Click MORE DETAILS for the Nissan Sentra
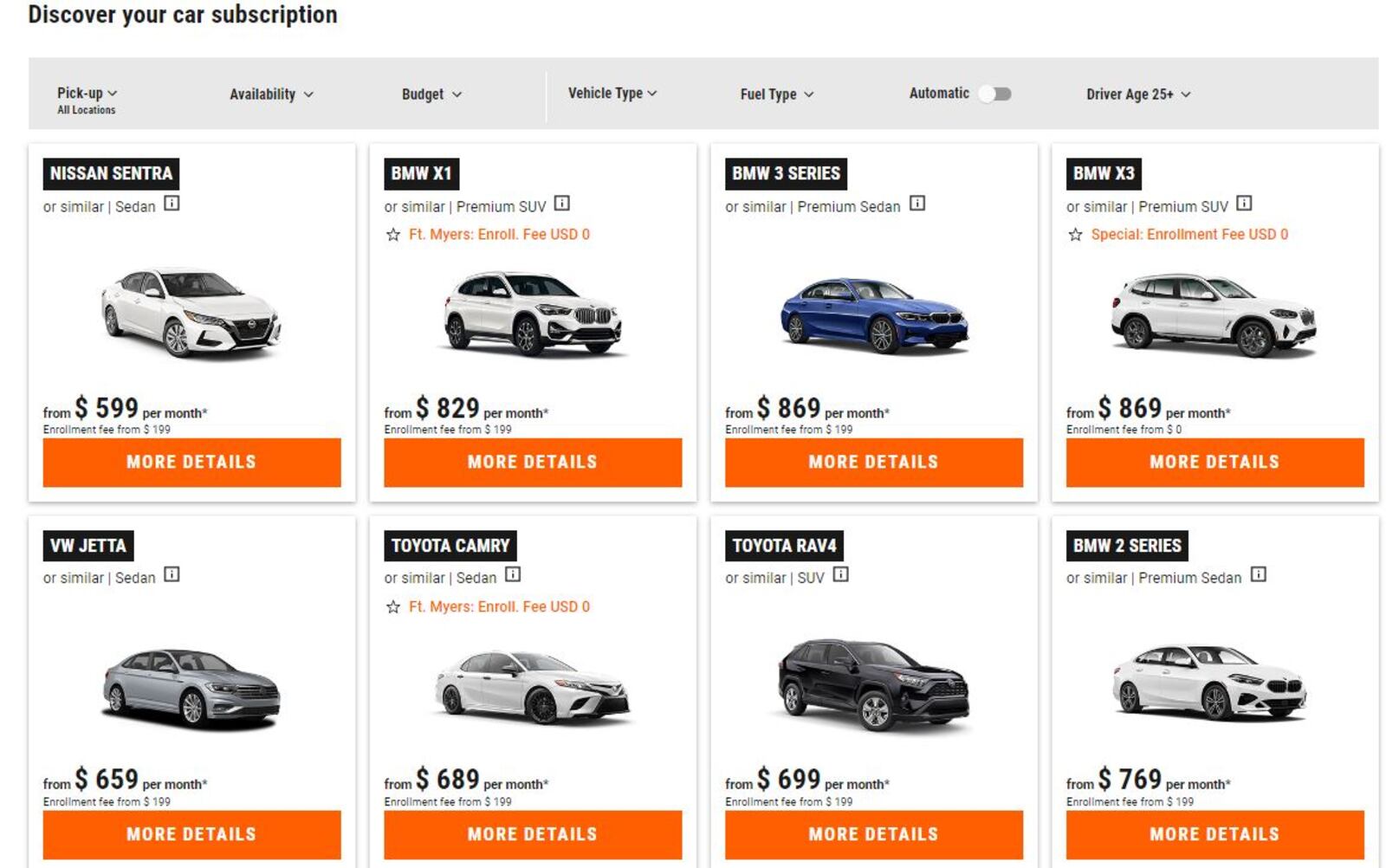1386x868 pixels. click(x=191, y=462)
